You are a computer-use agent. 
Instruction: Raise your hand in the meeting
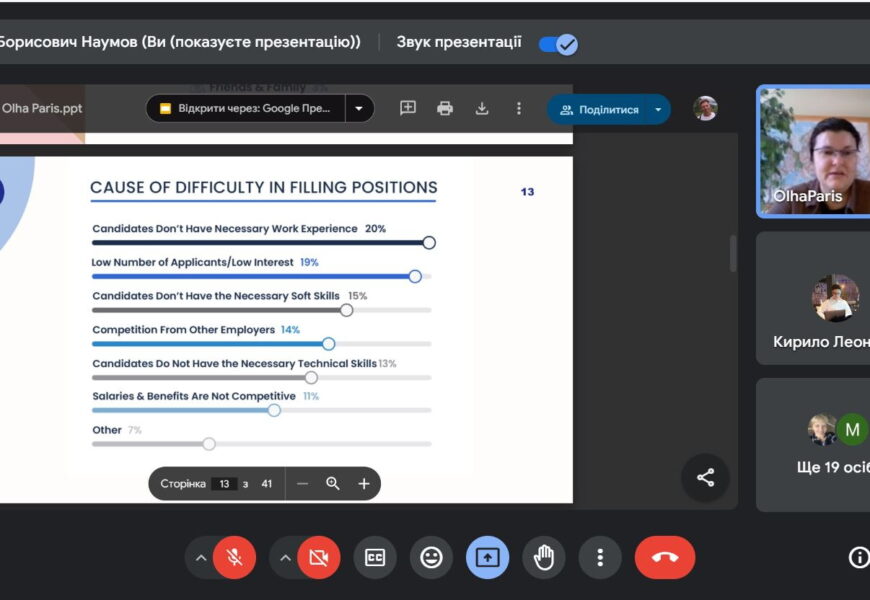pos(543,558)
